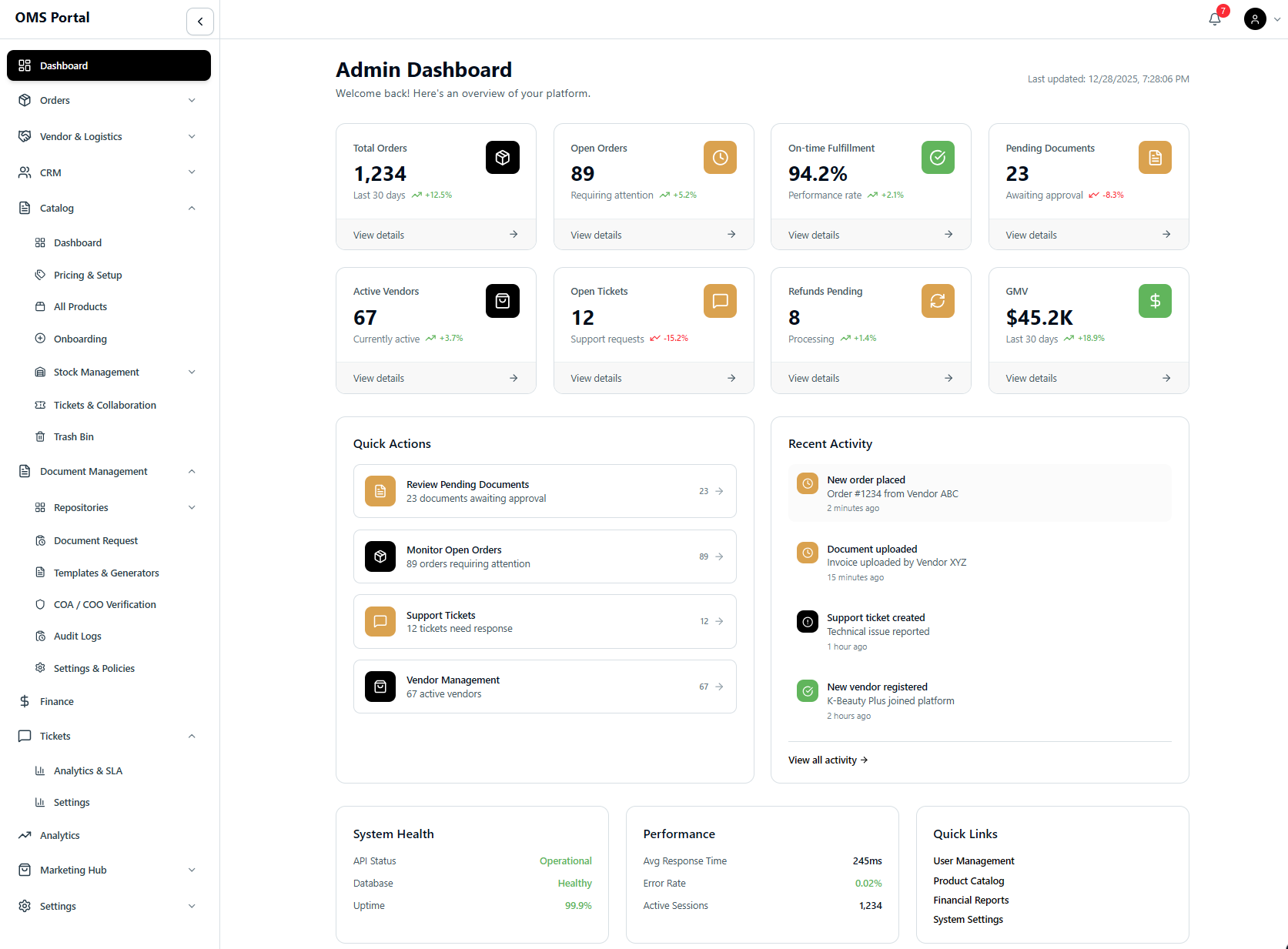Click the New vendor registered check icon

(808, 690)
